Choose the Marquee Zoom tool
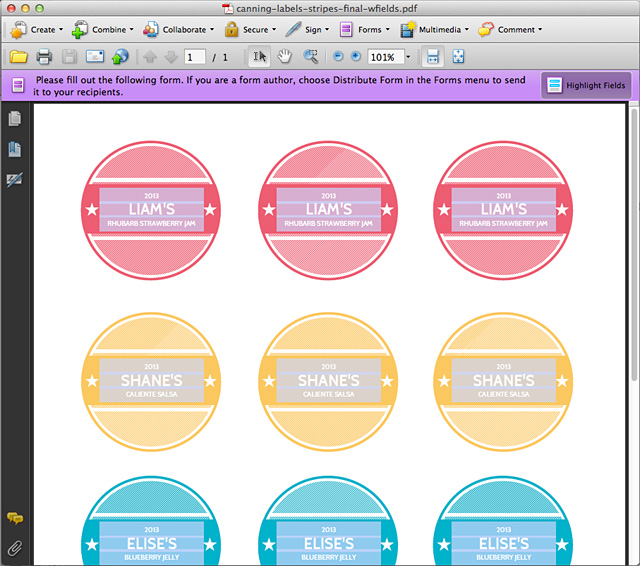The height and width of the screenshot is (566, 640). coord(311,57)
